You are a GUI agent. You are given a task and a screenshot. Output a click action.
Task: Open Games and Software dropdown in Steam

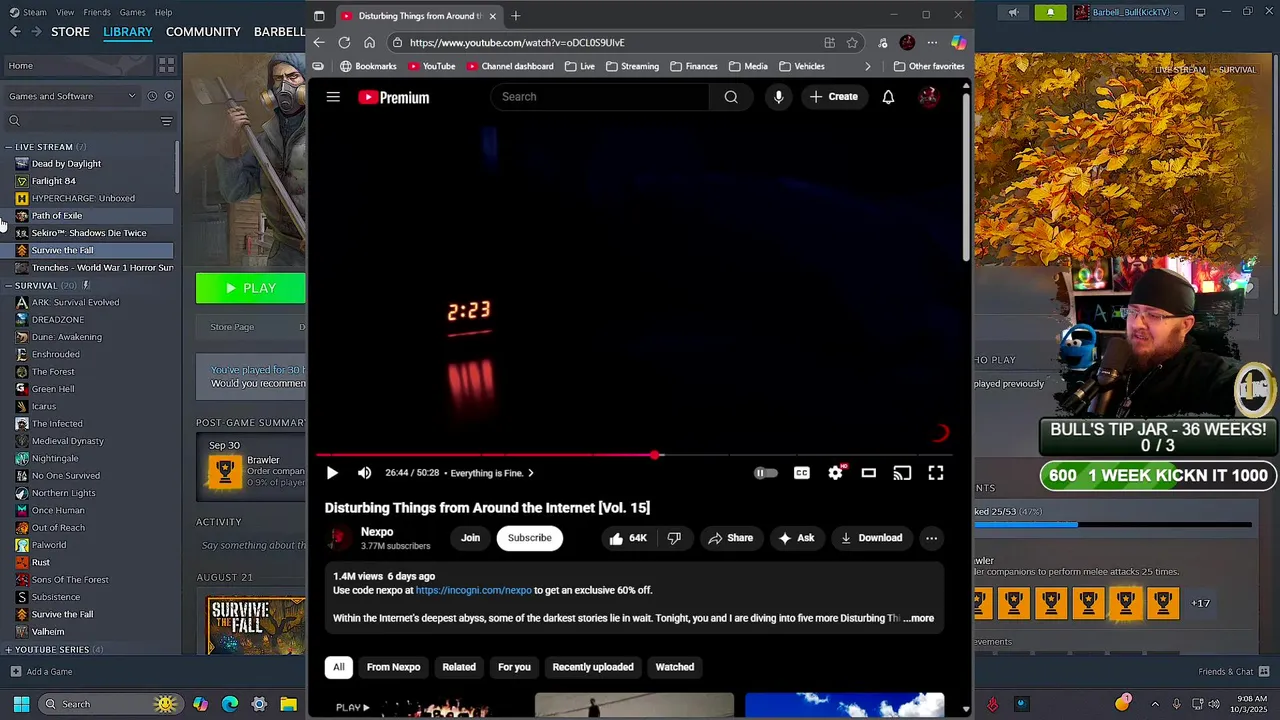[x=72, y=96]
